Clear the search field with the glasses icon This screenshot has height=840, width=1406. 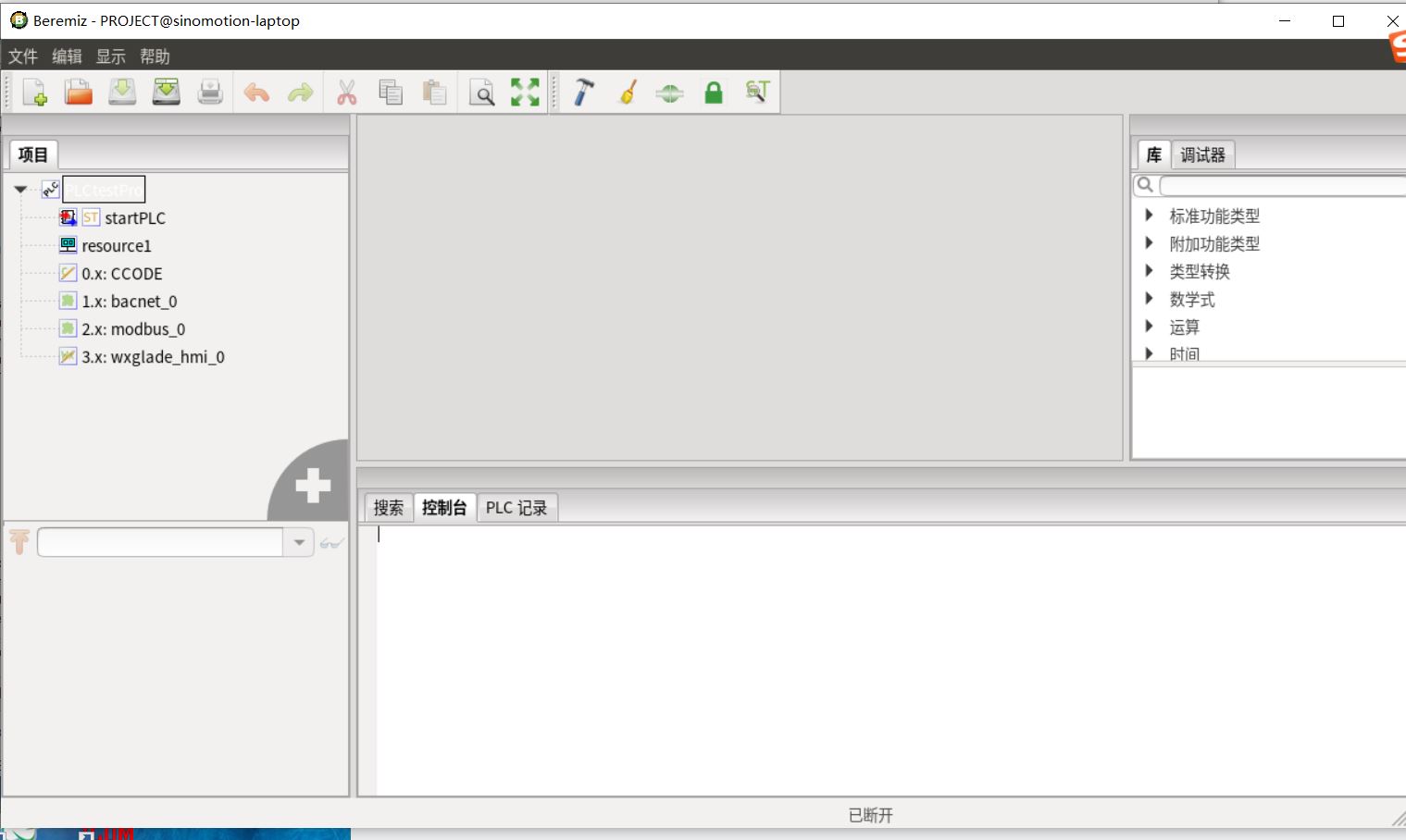(x=331, y=542)
